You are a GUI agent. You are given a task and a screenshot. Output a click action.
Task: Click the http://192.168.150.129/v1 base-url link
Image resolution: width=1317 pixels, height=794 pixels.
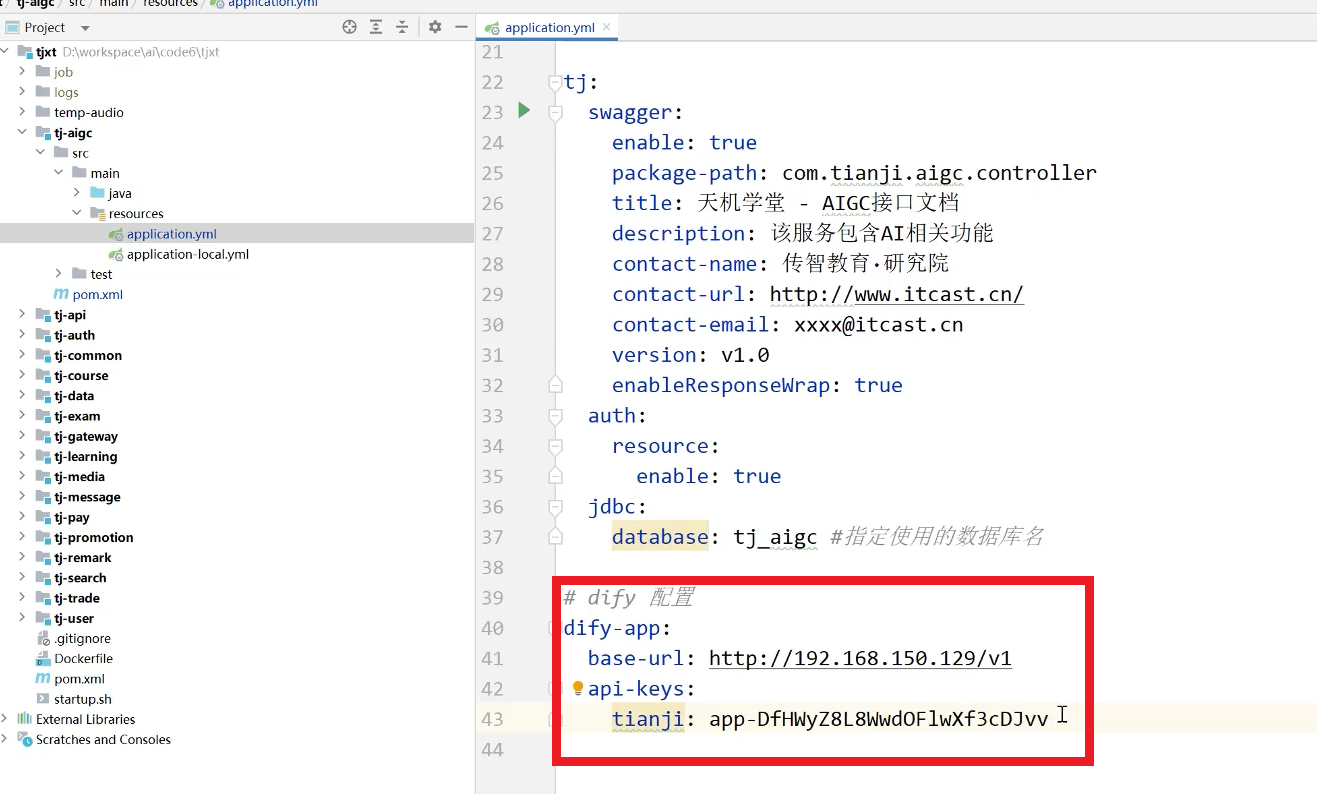pyautogui.click(x=860, y=658)
